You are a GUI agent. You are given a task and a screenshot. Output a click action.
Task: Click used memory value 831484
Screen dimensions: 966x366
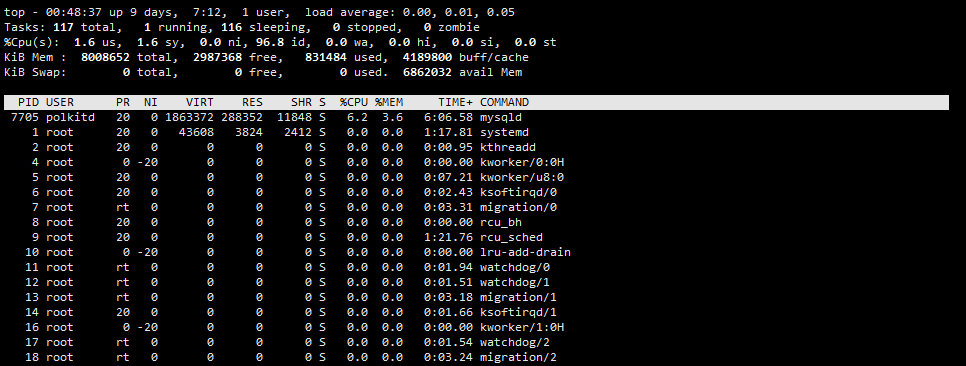(325, 57)
